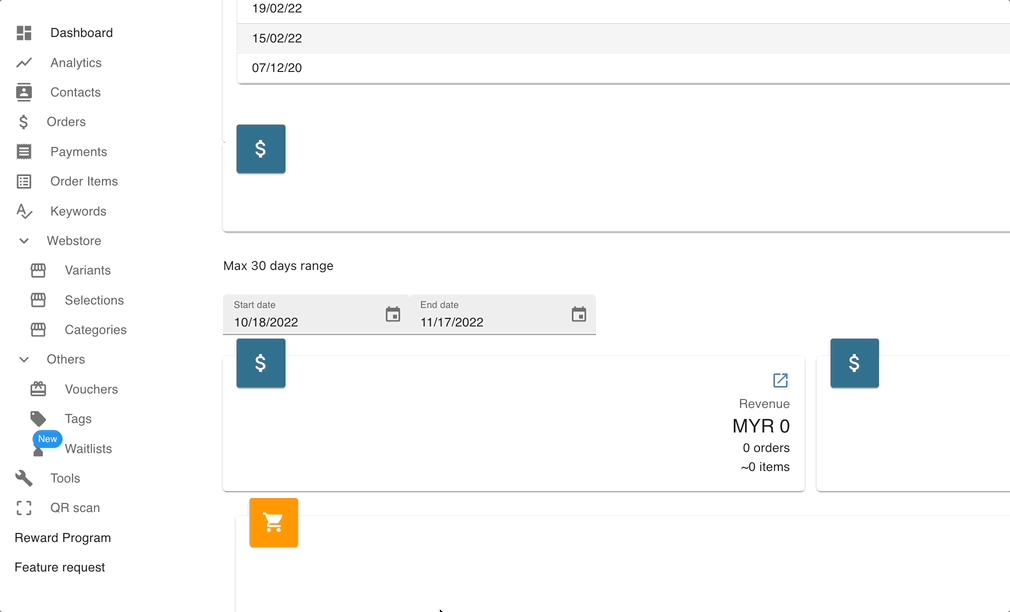
Task: Select Variants under Webstore
Action: [87, 270]
